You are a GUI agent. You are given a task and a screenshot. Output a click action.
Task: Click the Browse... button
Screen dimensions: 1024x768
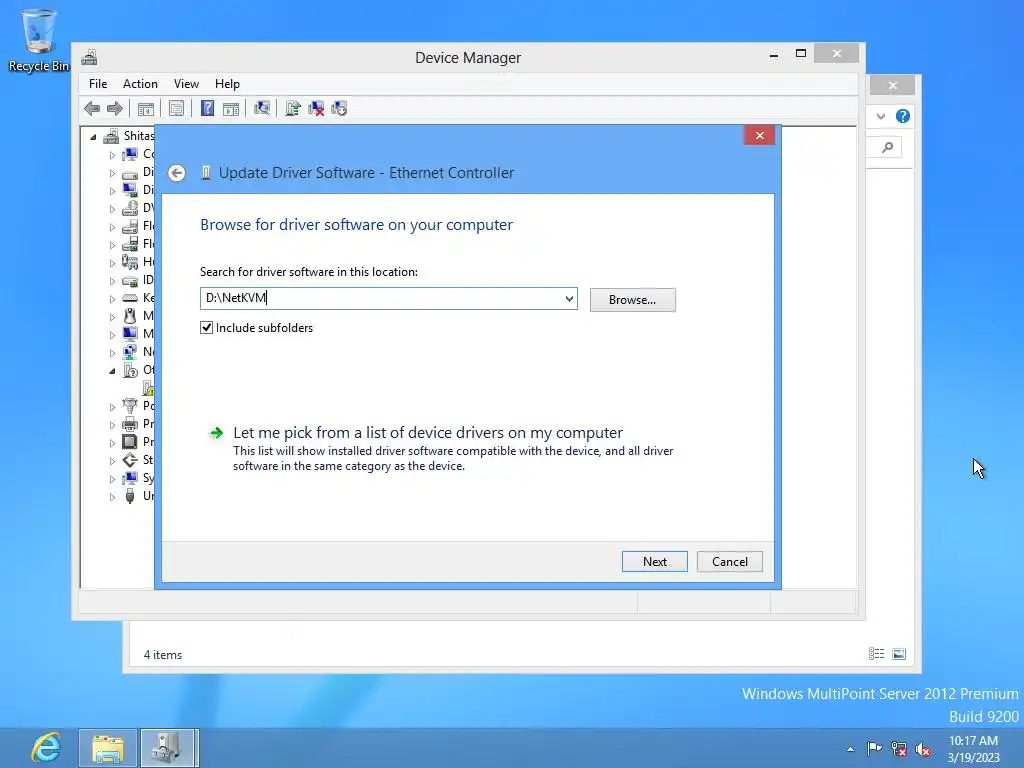632,300
